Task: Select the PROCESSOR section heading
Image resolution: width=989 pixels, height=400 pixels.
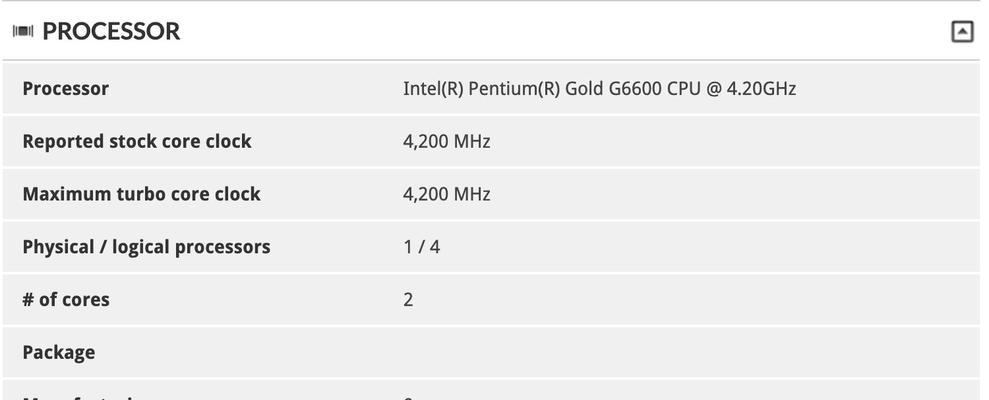Action: click(111, 31)
